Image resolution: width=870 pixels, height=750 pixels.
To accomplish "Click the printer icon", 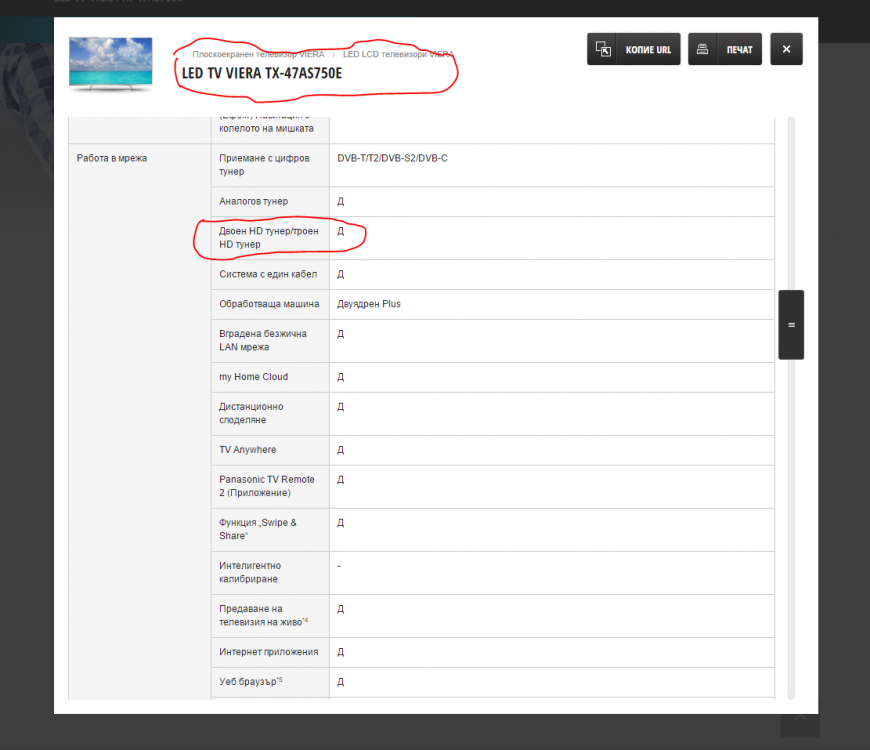I will (x=702, y=49).
